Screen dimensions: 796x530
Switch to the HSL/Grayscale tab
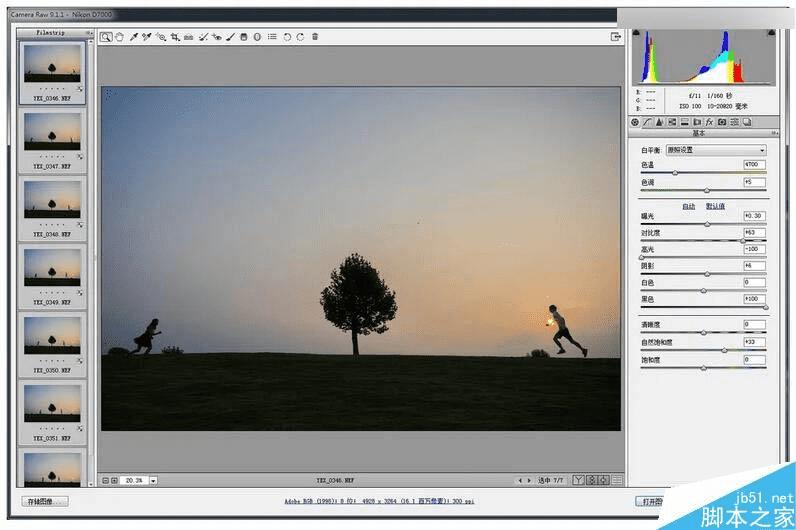(x=672, y=122)
